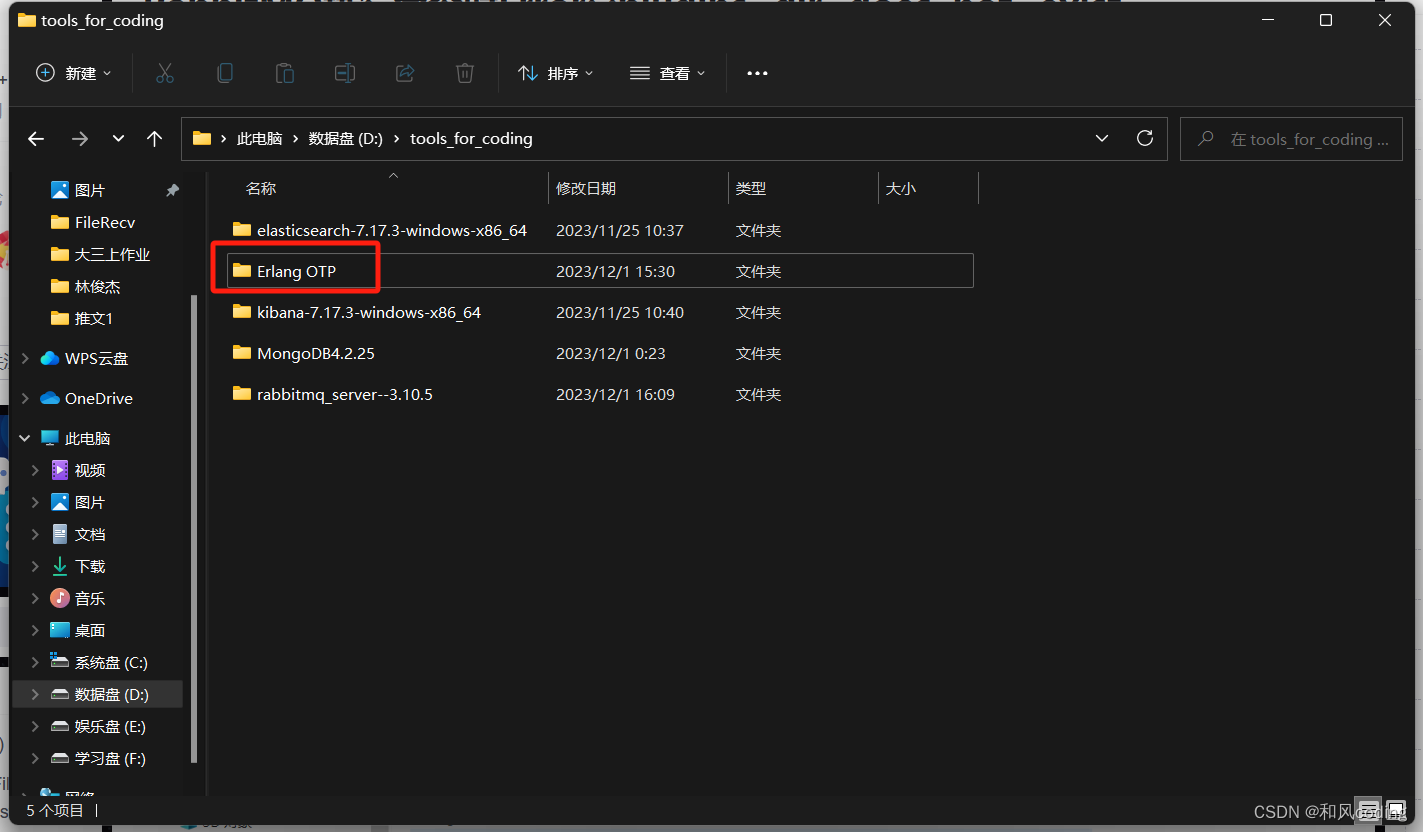Expand the 系统盘 (C:) tree node

[x=36, y=662]
